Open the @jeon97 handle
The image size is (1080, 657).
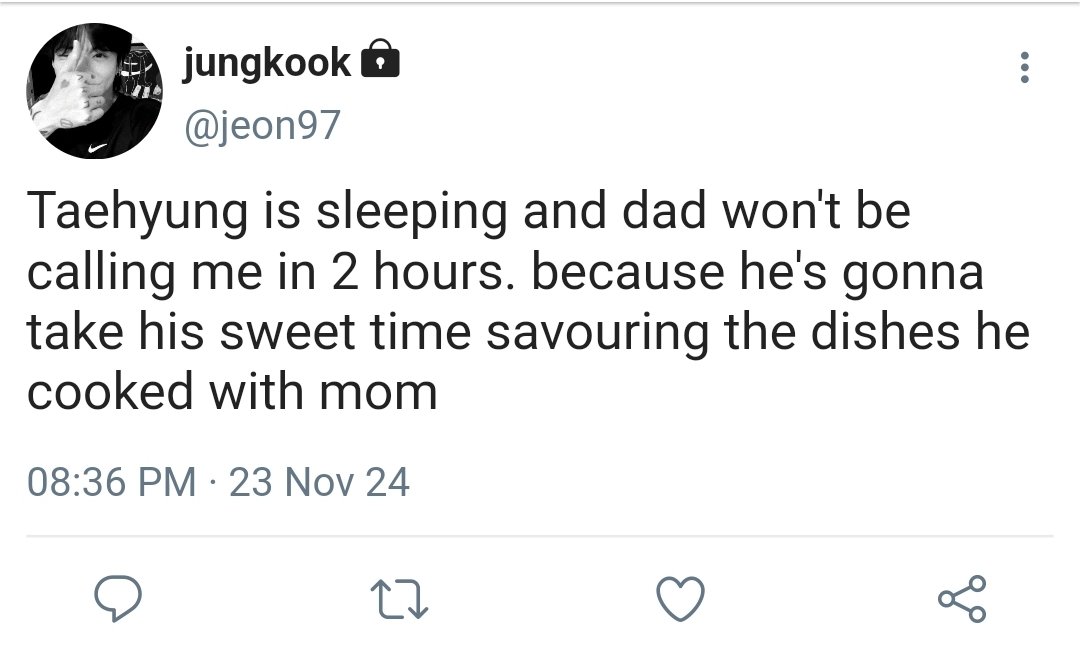coord(262,125)
